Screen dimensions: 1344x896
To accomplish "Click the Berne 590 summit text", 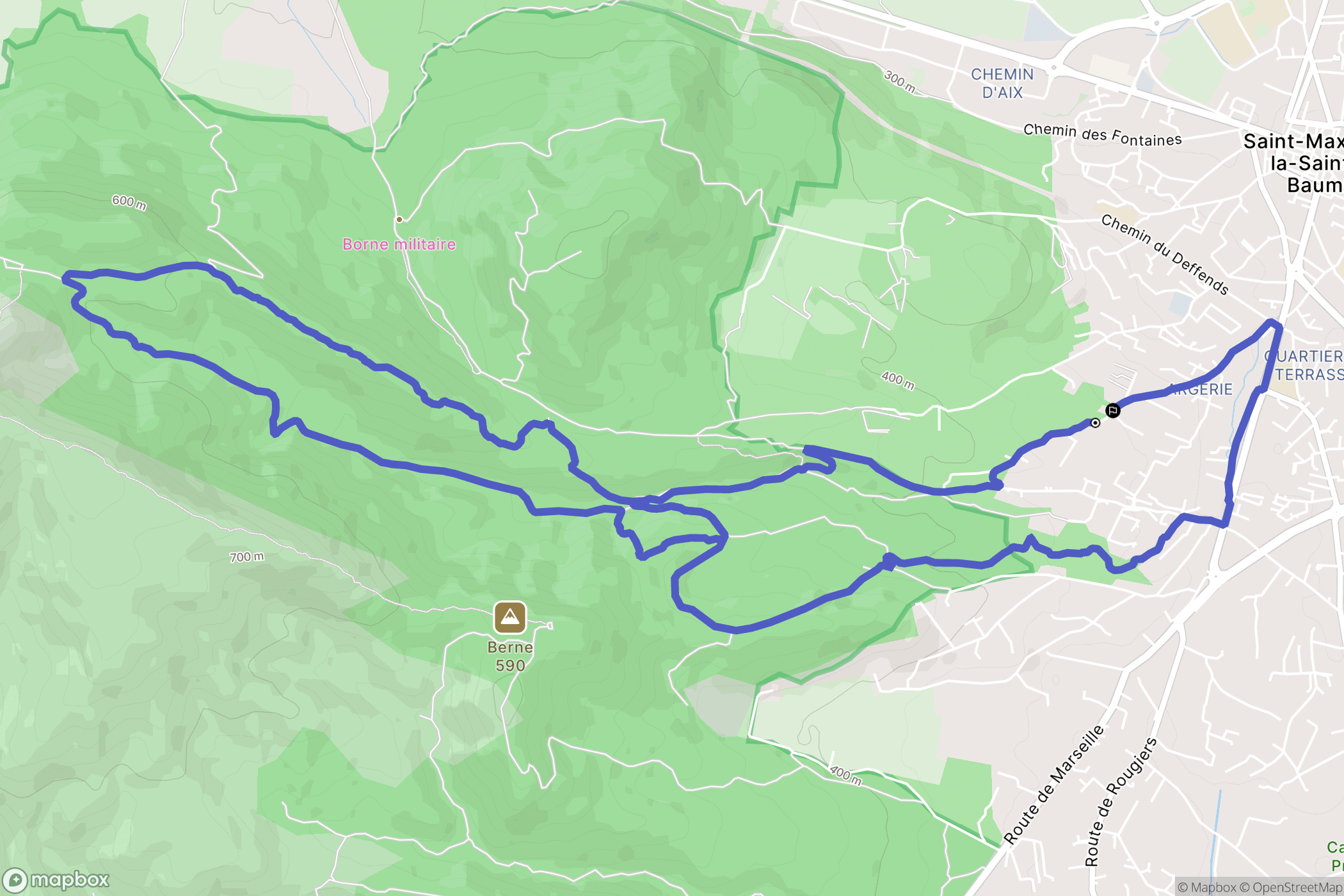I will pos(510,656).
